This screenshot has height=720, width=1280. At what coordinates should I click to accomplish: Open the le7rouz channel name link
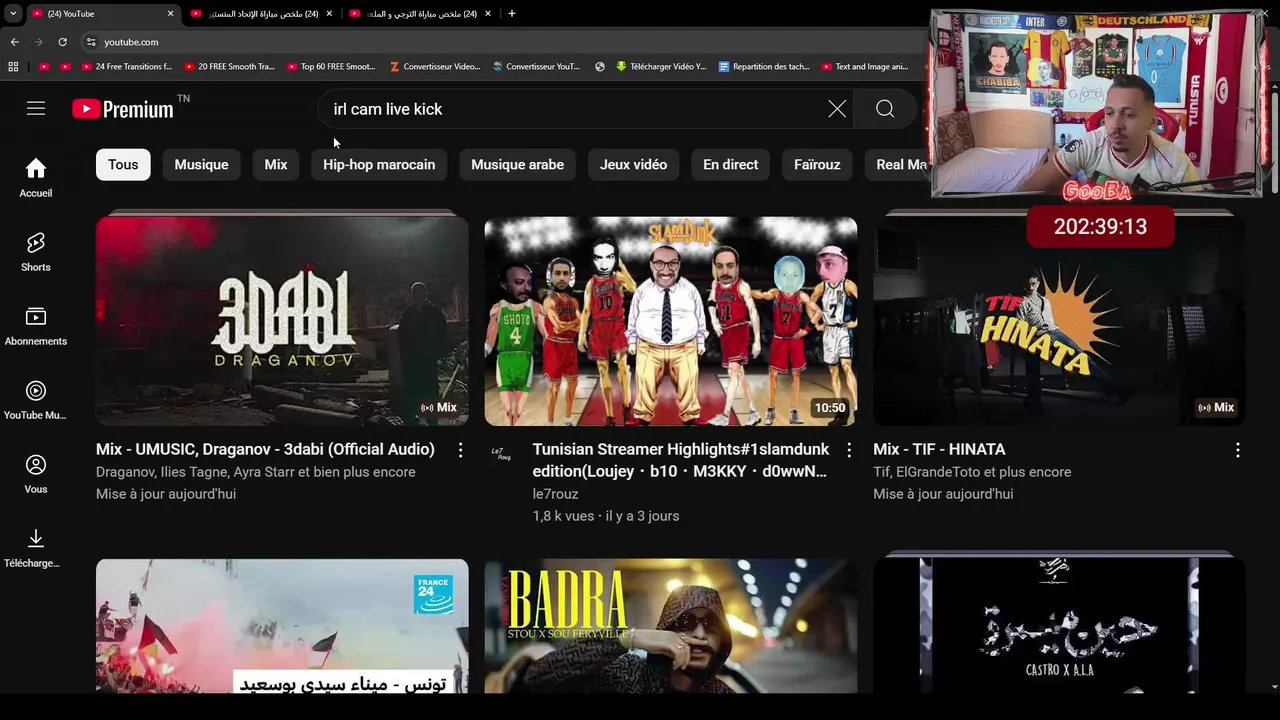[555, 494]
